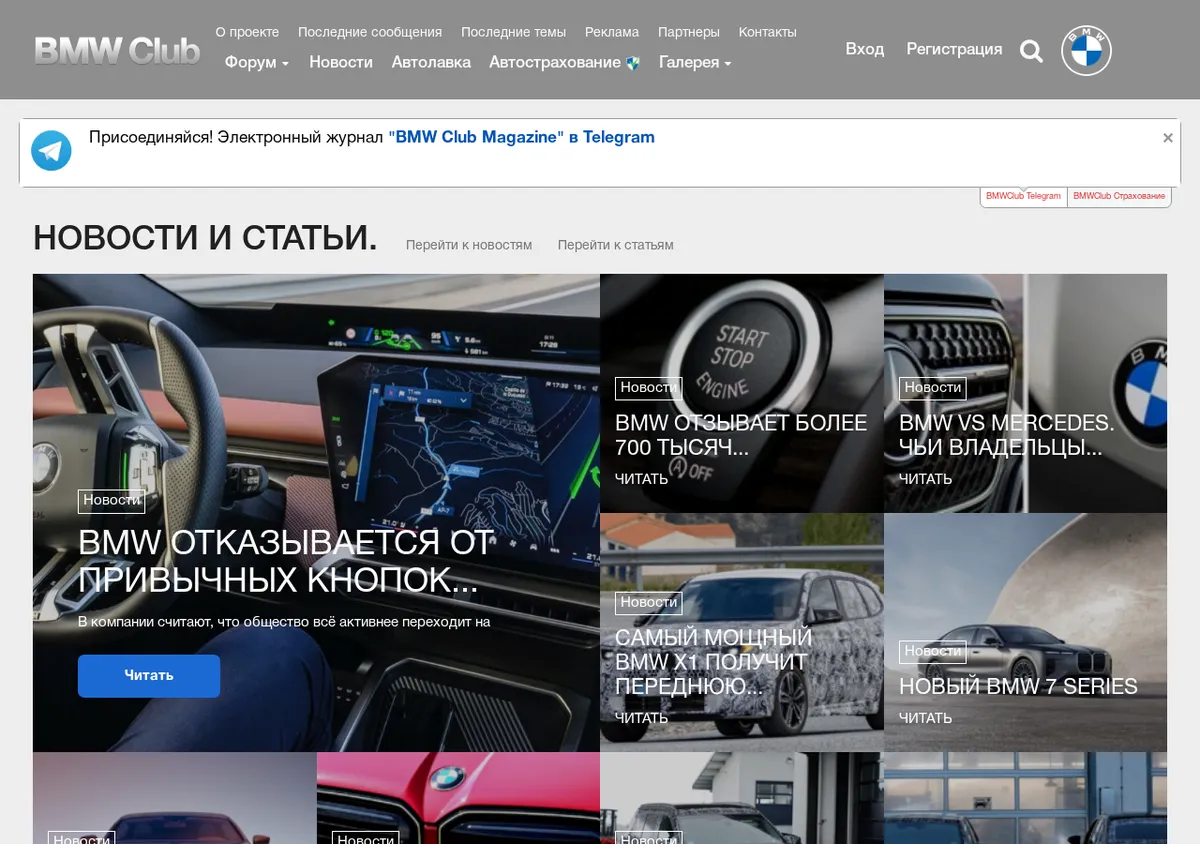This screenshot has height=844, width=1200.
Task: Switch to BMWClub Страхование tab
Action: click(x=1119, y=196)
